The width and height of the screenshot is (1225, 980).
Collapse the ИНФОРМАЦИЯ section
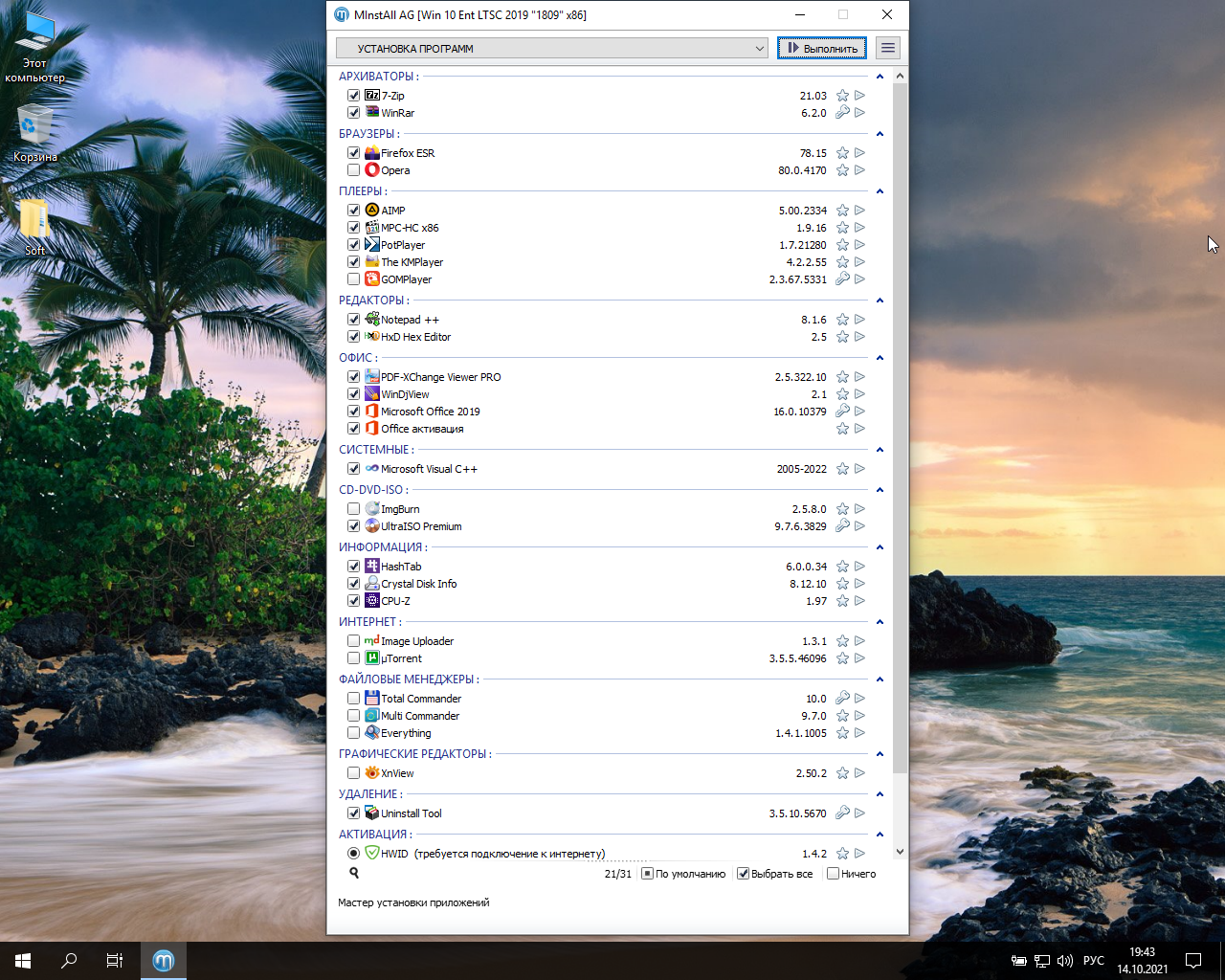coord(880,547)
